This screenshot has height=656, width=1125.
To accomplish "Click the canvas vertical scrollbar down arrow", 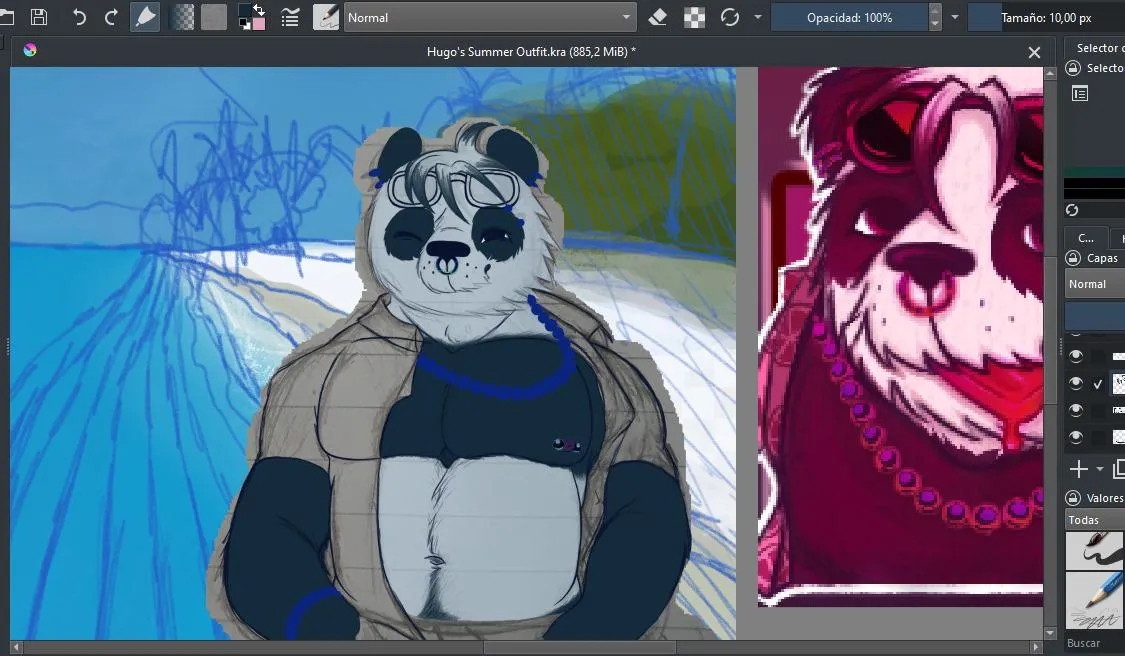I will pos(1050,633).
